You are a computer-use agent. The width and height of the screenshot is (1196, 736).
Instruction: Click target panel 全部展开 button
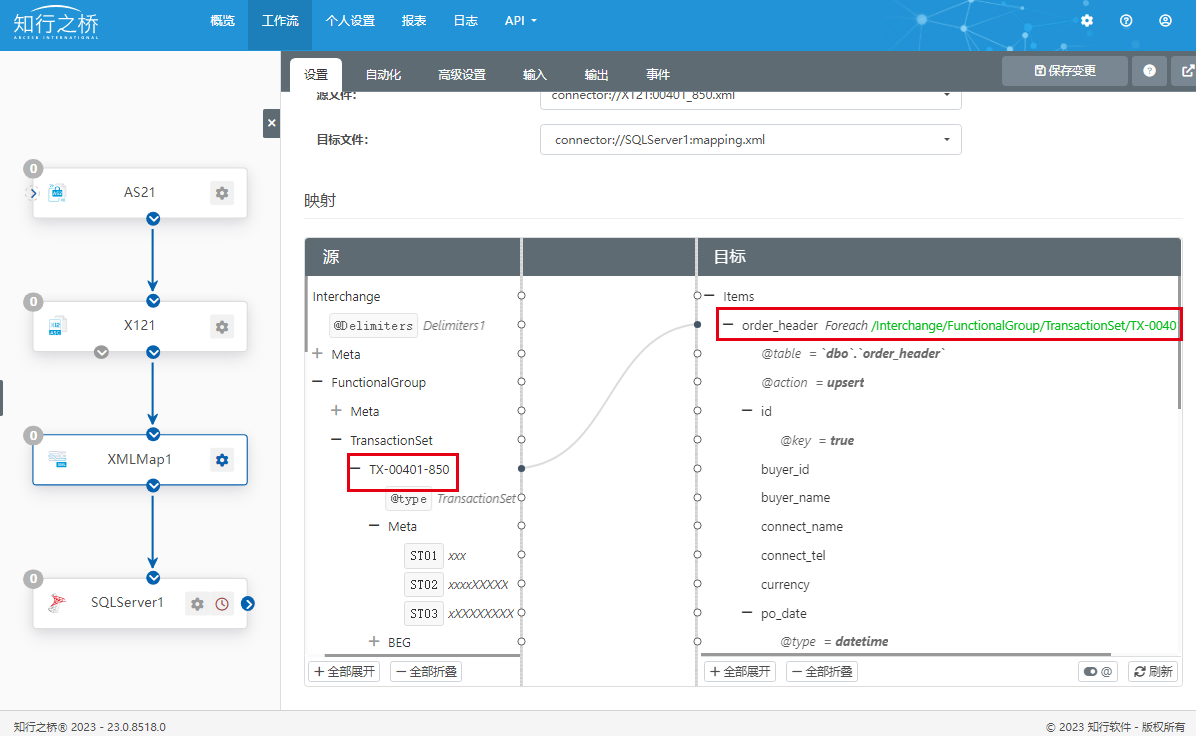[740, 671]
